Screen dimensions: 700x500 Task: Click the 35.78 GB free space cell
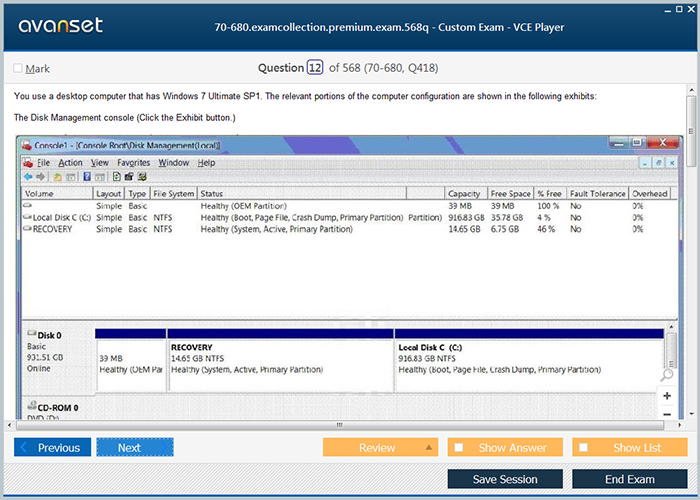(507, 217)
